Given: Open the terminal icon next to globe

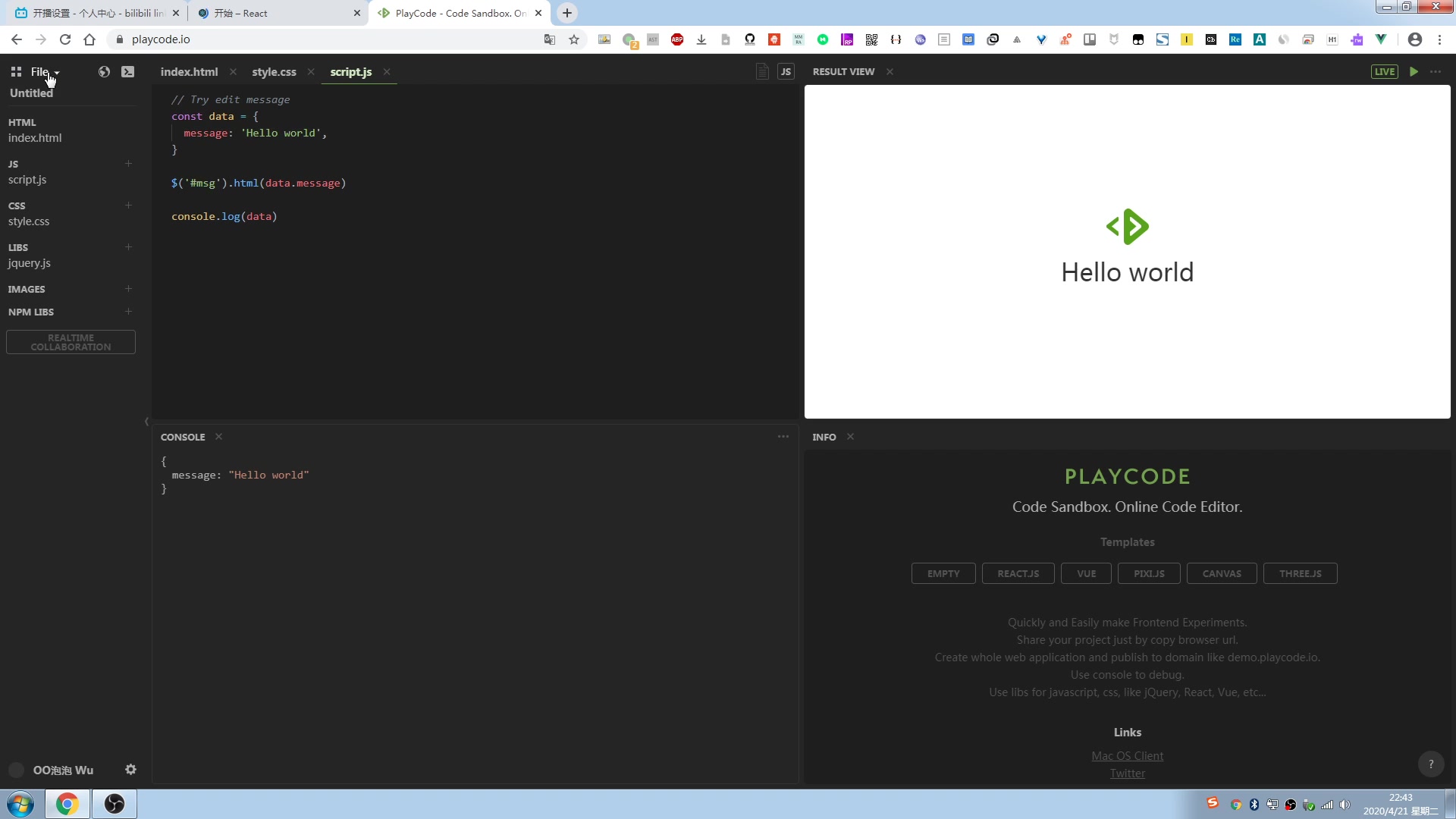Looking at the screenshot, I should [127, 71].
